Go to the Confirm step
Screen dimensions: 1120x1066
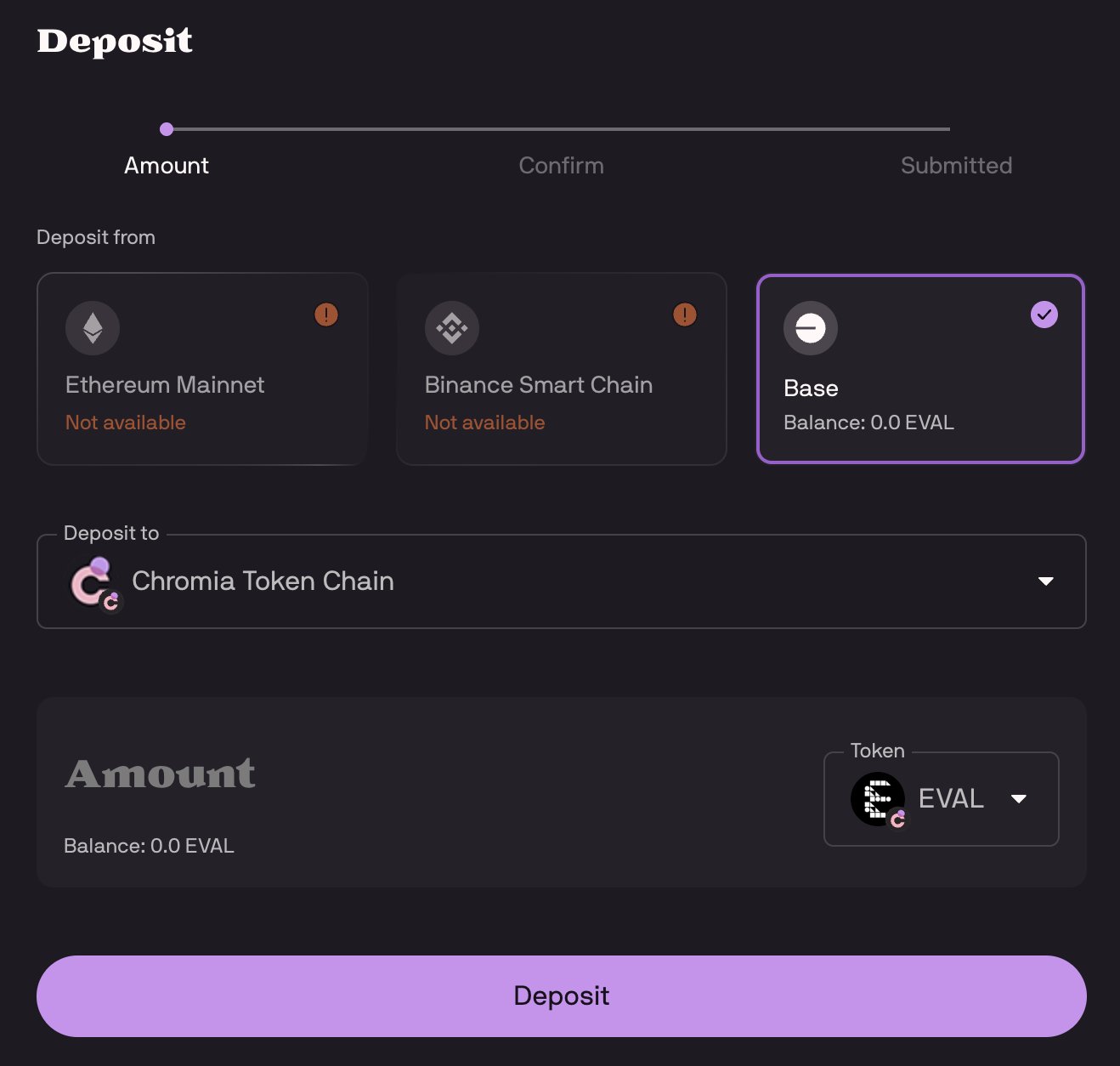point(561,165)
